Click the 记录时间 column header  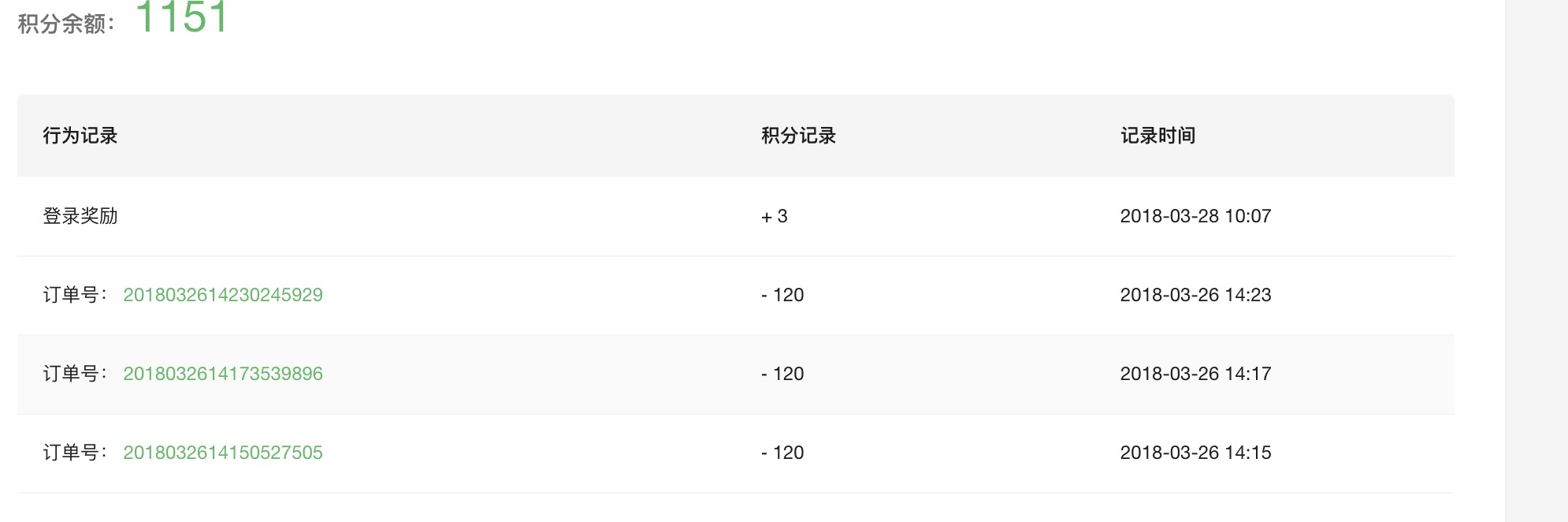point(1157,136)
